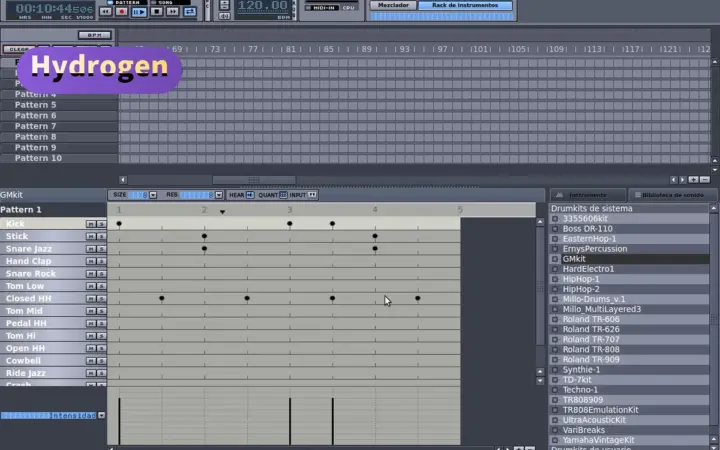Rewind to song start in transport bar
This screenshot has height=450, width=720.
105,11
